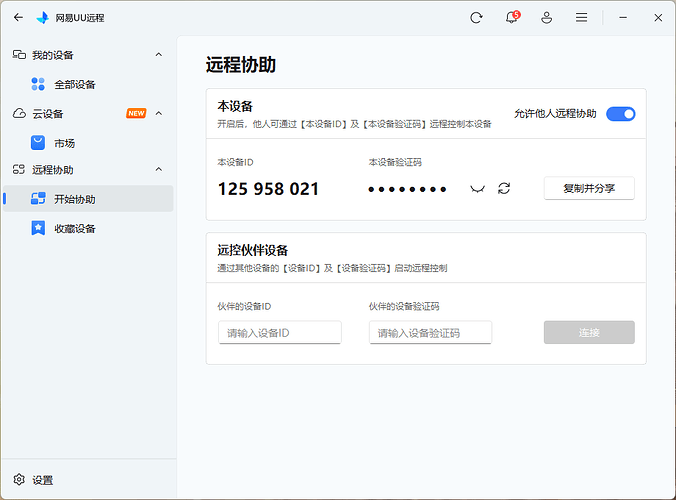Click the device ID 125 958 021
Image resolution: width=676 pixels, height=500 pixels.
(268, 189)
